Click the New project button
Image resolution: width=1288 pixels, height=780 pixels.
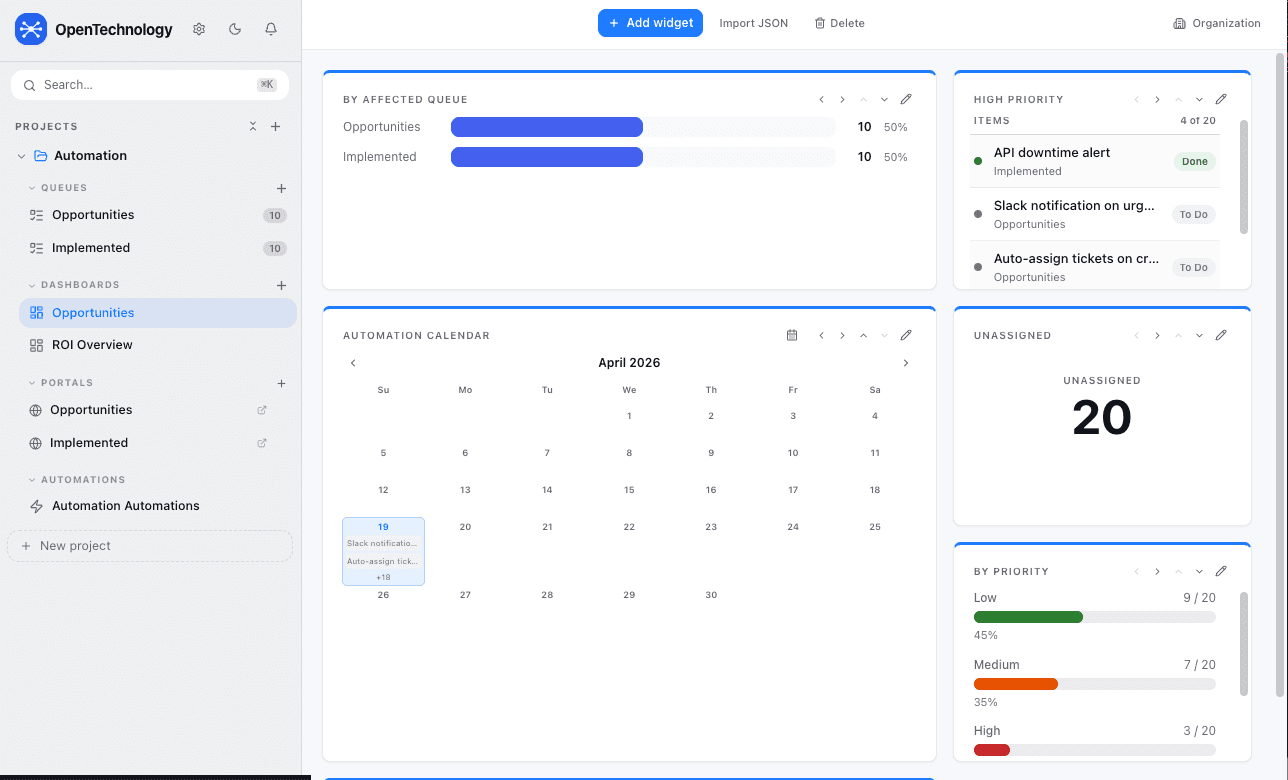[x=150, y=546]
